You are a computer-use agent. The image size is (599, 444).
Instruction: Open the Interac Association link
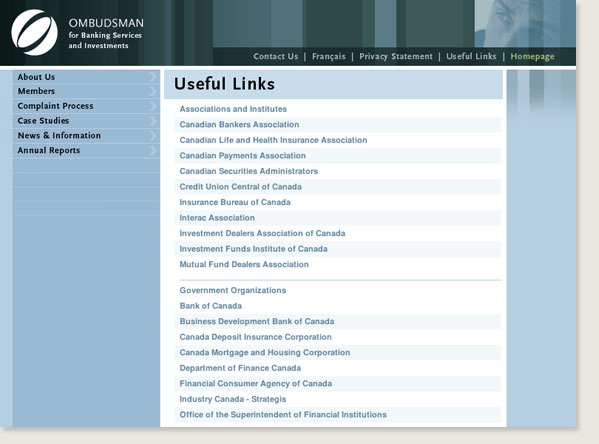tap(217, 218)
